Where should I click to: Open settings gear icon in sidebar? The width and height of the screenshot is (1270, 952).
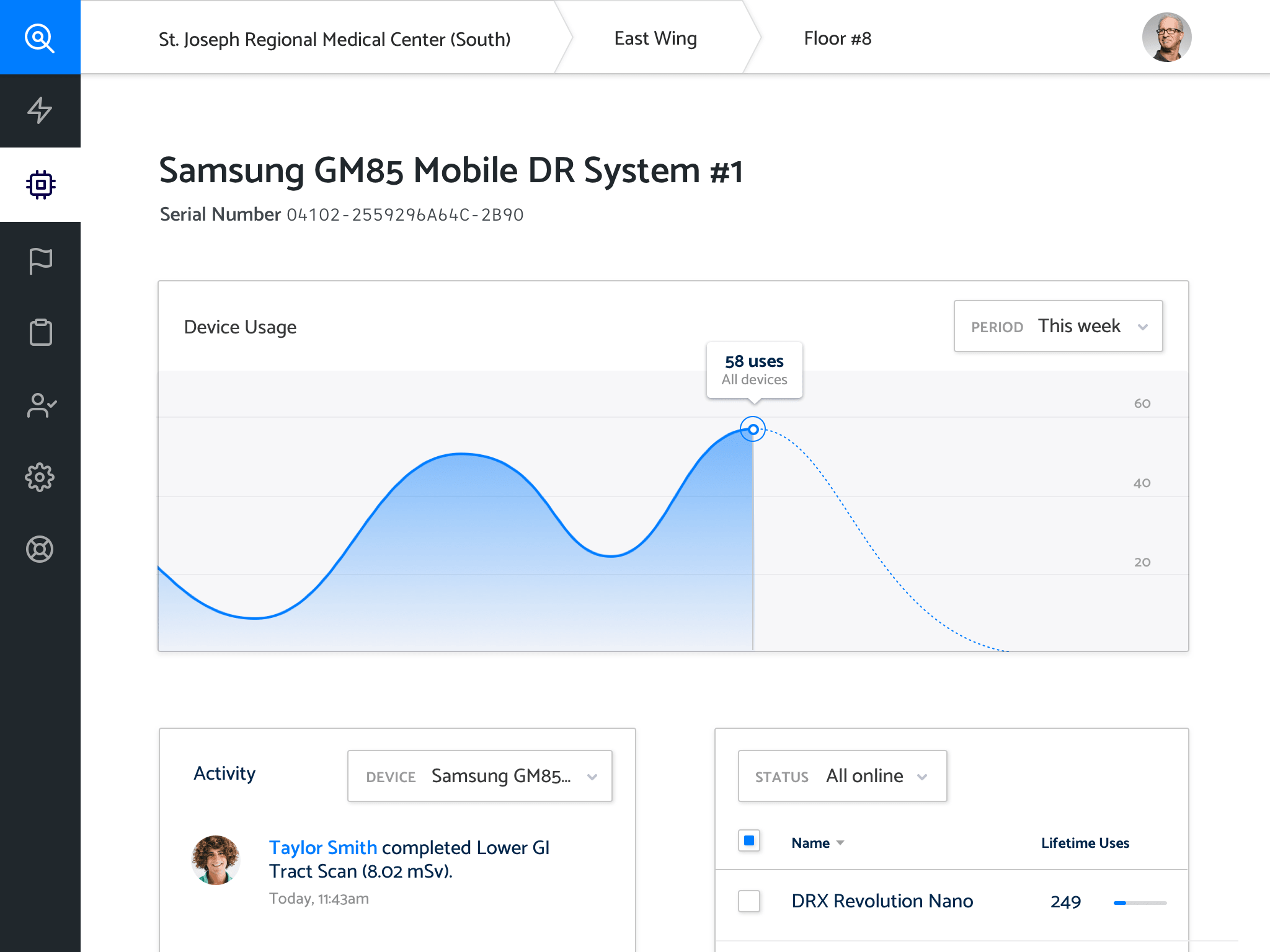click(40, 477)
